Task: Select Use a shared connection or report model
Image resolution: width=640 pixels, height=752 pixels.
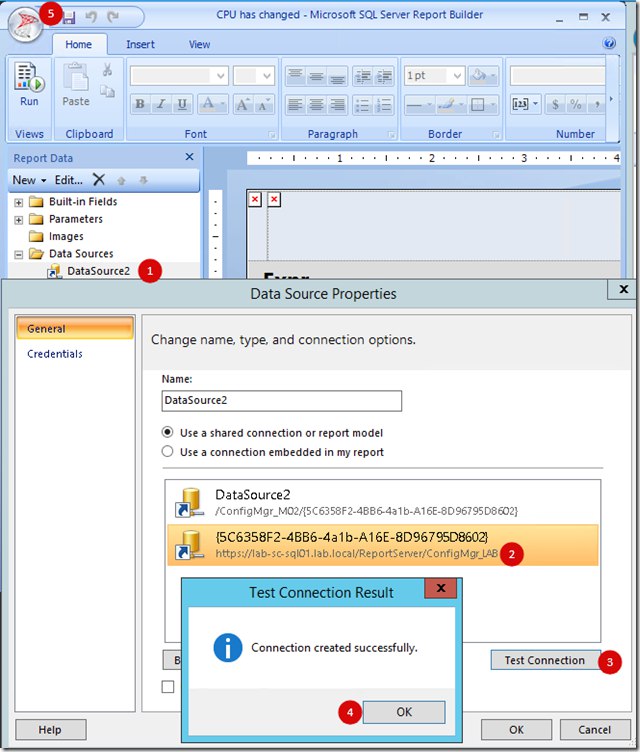Action: [x=167, y=432]
